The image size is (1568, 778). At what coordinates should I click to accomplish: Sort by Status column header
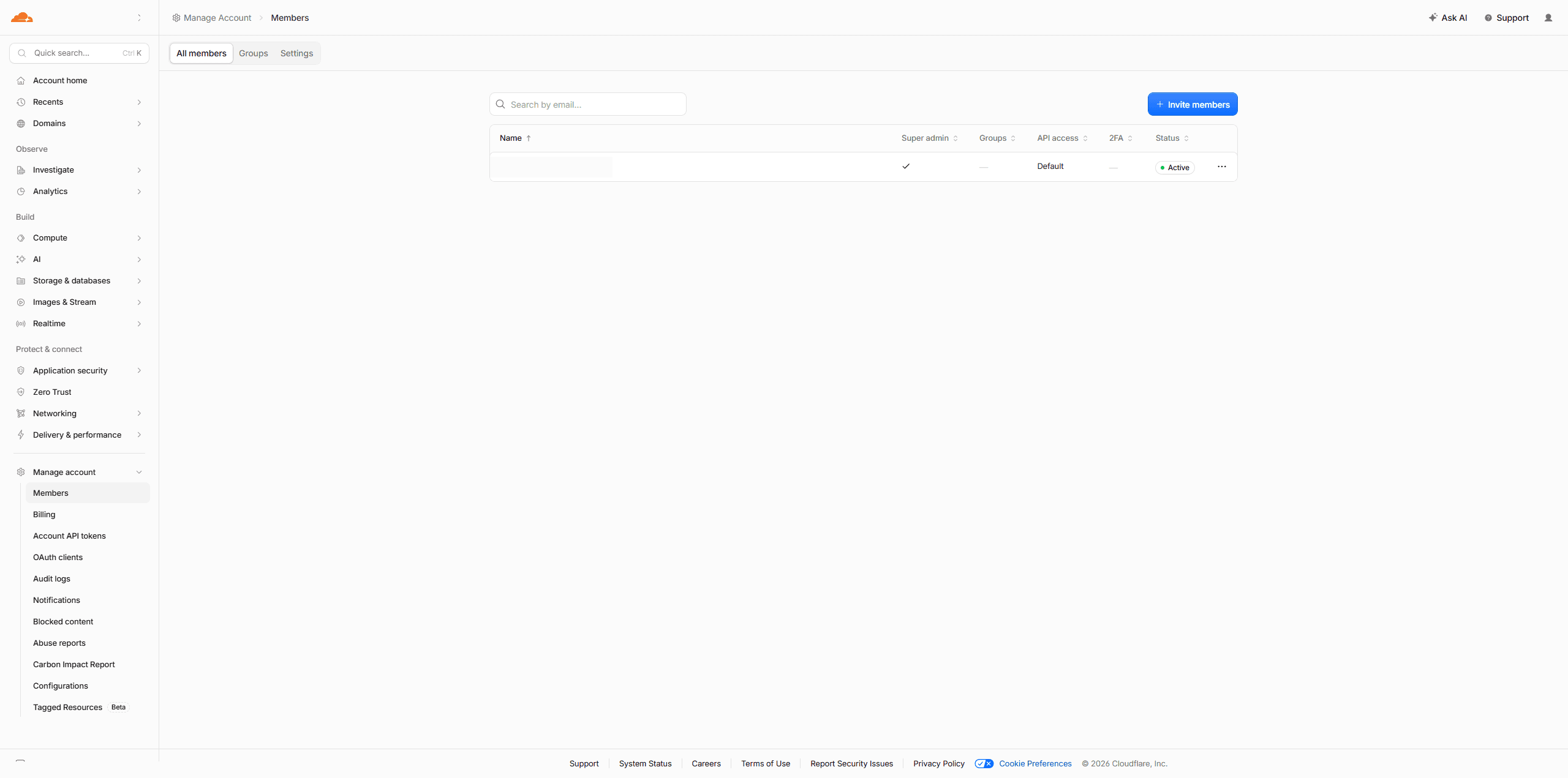pyautogui.click(x=1172, y=138)
